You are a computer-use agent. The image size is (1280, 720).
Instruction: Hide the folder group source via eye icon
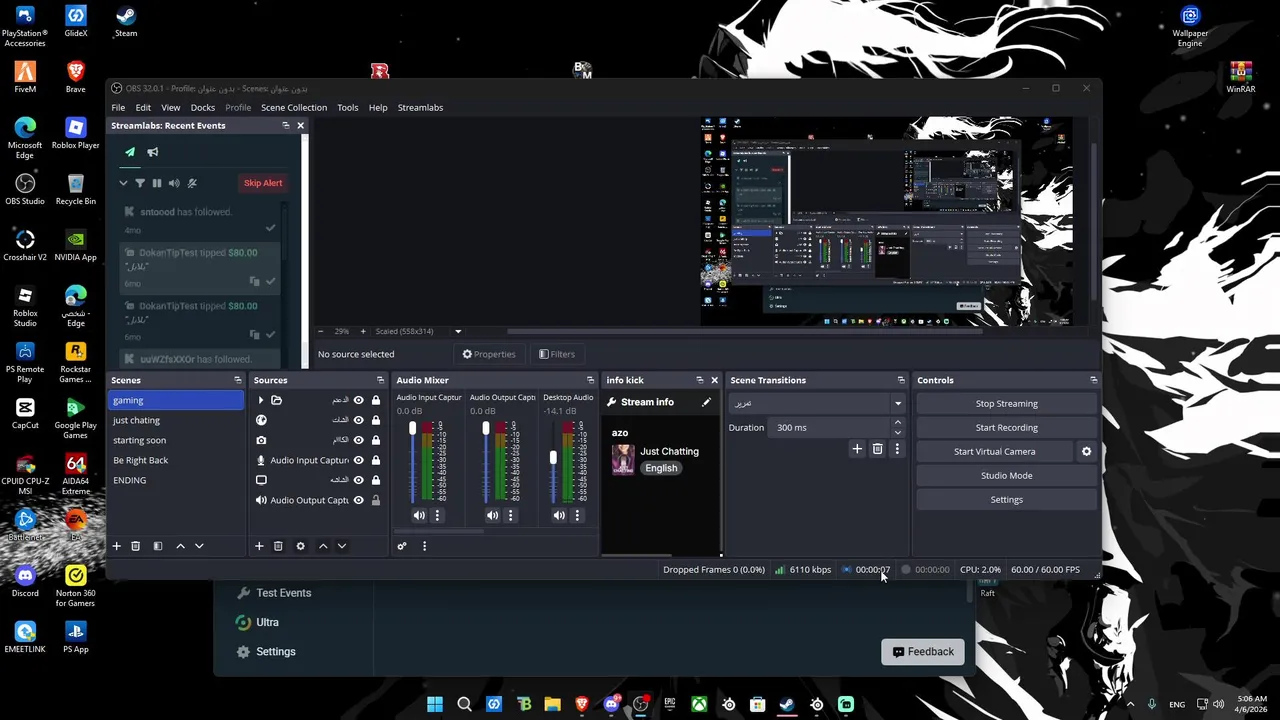tap(358, 400)
